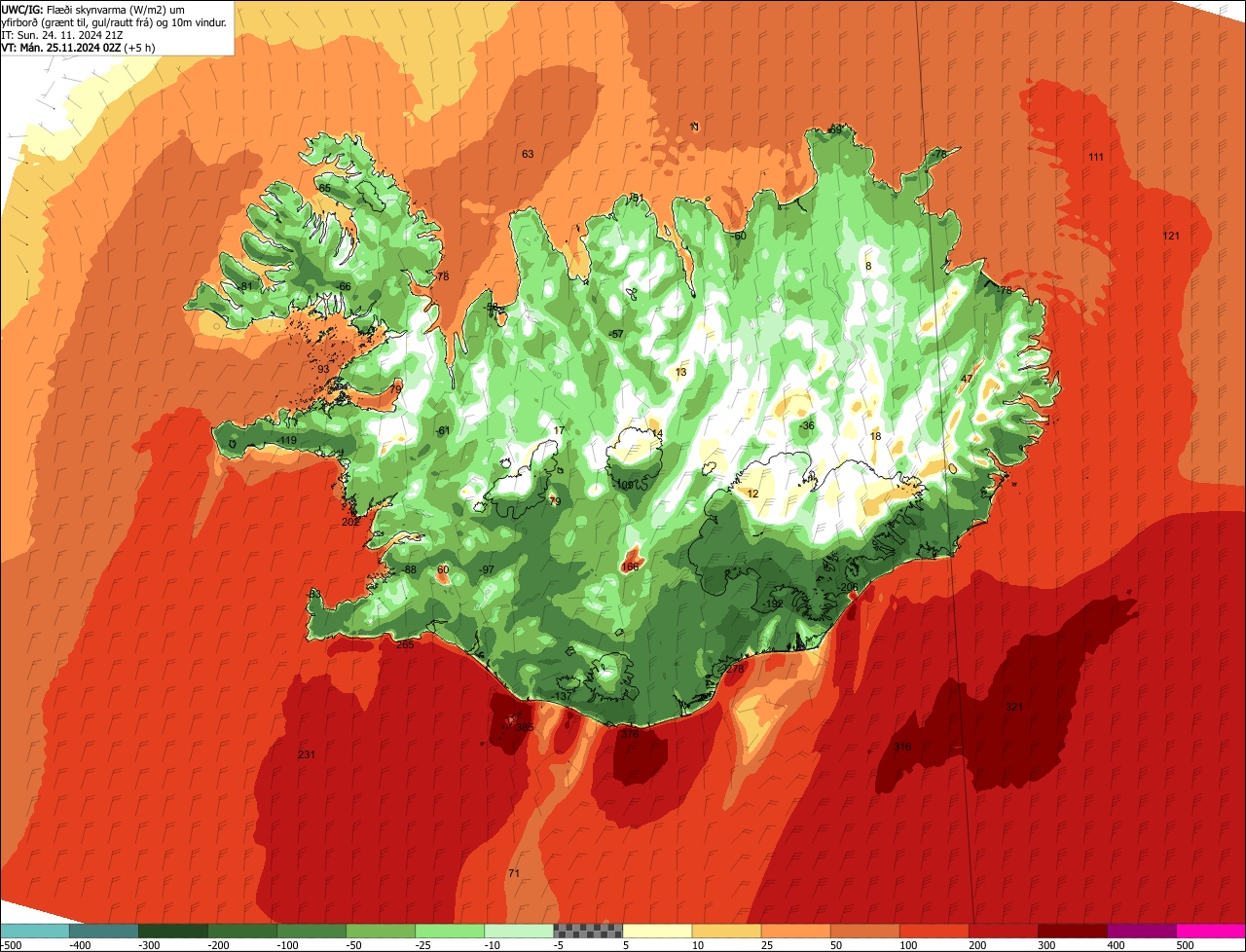Click the '-57' value in north Iceland
The image size is (1246, 952).
(616, 334)
